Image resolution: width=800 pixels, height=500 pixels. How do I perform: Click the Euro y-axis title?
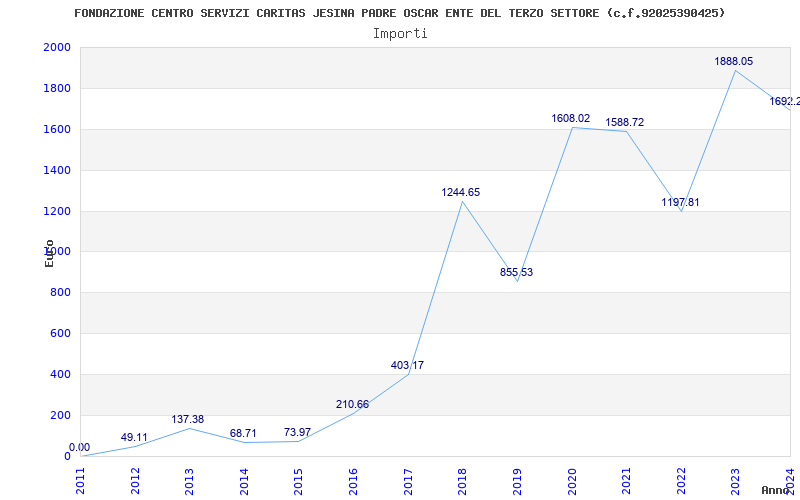tap(49, 254)
